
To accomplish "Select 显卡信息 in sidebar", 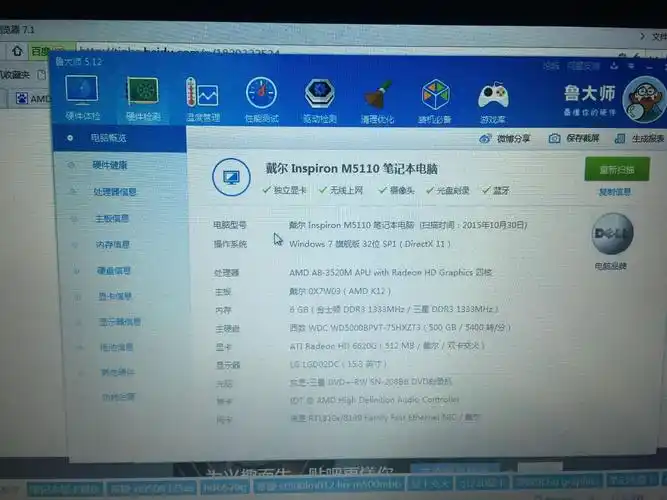I will point(115,296).
